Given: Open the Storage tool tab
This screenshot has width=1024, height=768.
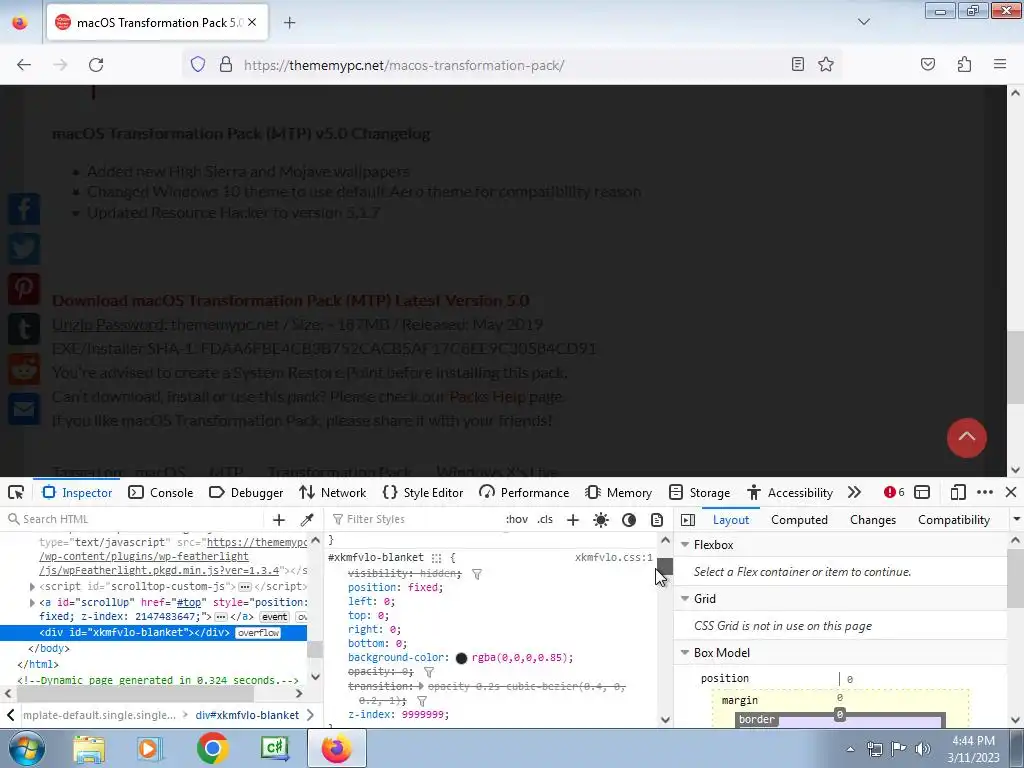Looking at the screenshot, I should coord(699,492).
